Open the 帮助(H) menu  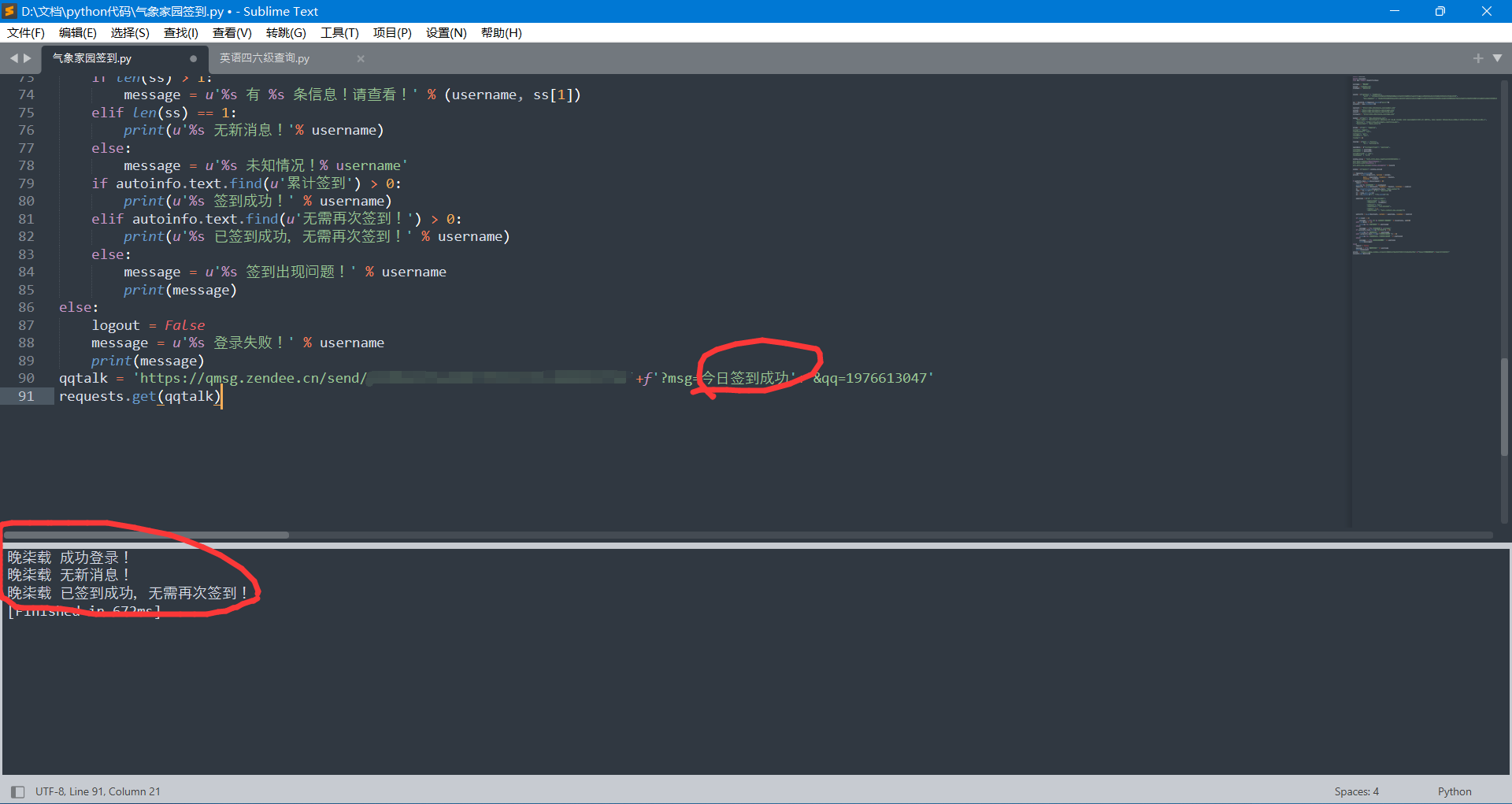(x=501, y=32)
